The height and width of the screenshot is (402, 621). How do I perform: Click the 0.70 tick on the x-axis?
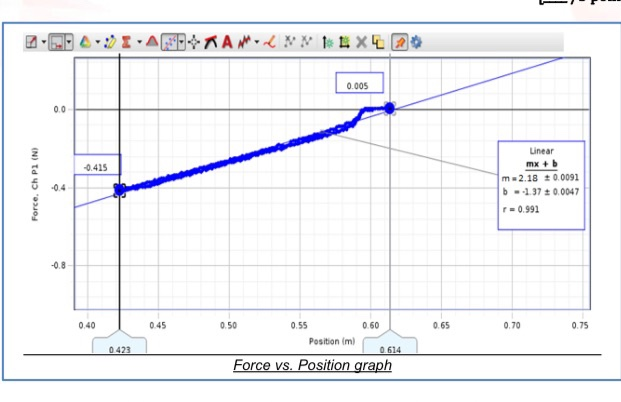[512, 326]
